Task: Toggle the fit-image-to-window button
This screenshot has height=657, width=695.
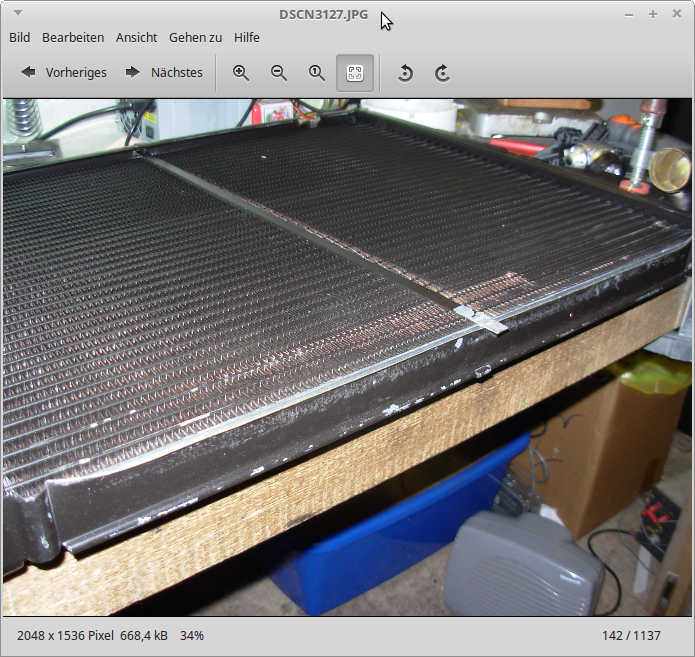Action: [355, 73]
